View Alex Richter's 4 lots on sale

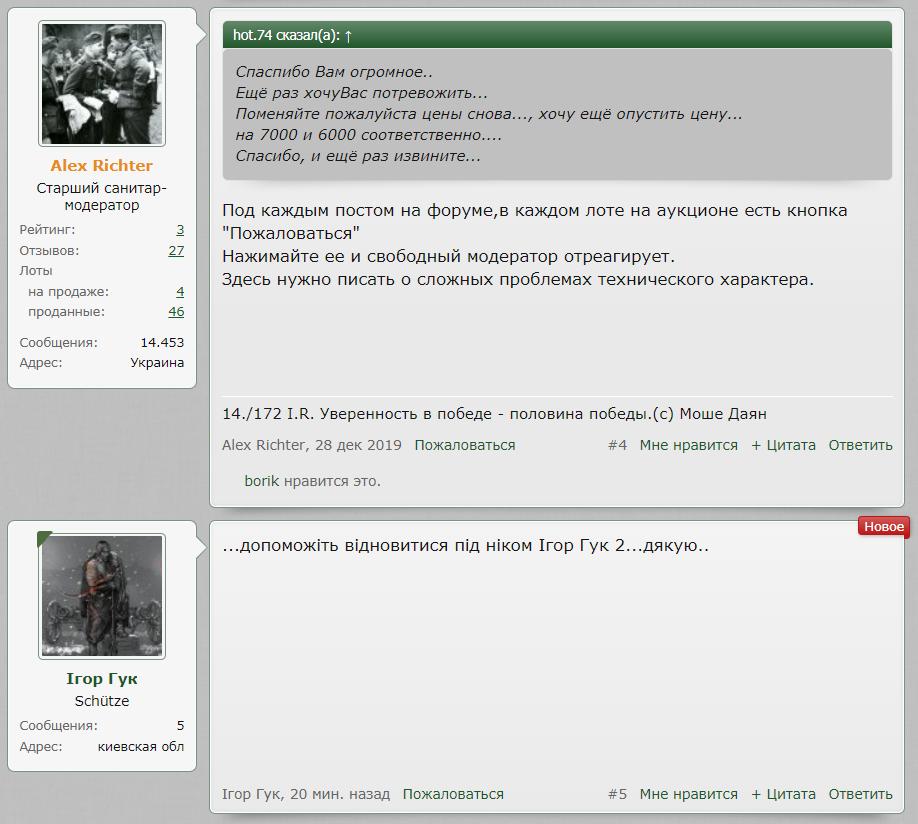pyautogui.click(x=180, y=292)
